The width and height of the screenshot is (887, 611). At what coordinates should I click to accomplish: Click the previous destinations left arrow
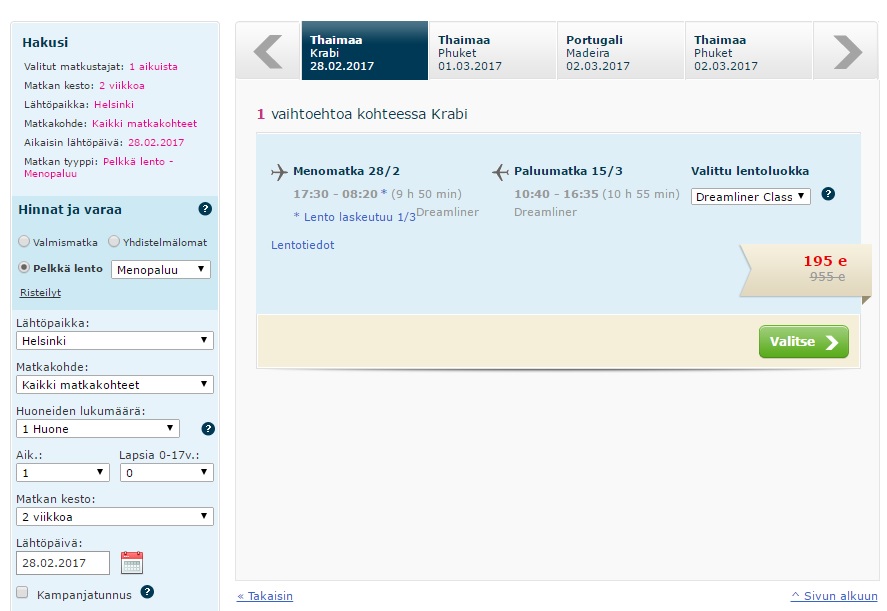(268, 51)
